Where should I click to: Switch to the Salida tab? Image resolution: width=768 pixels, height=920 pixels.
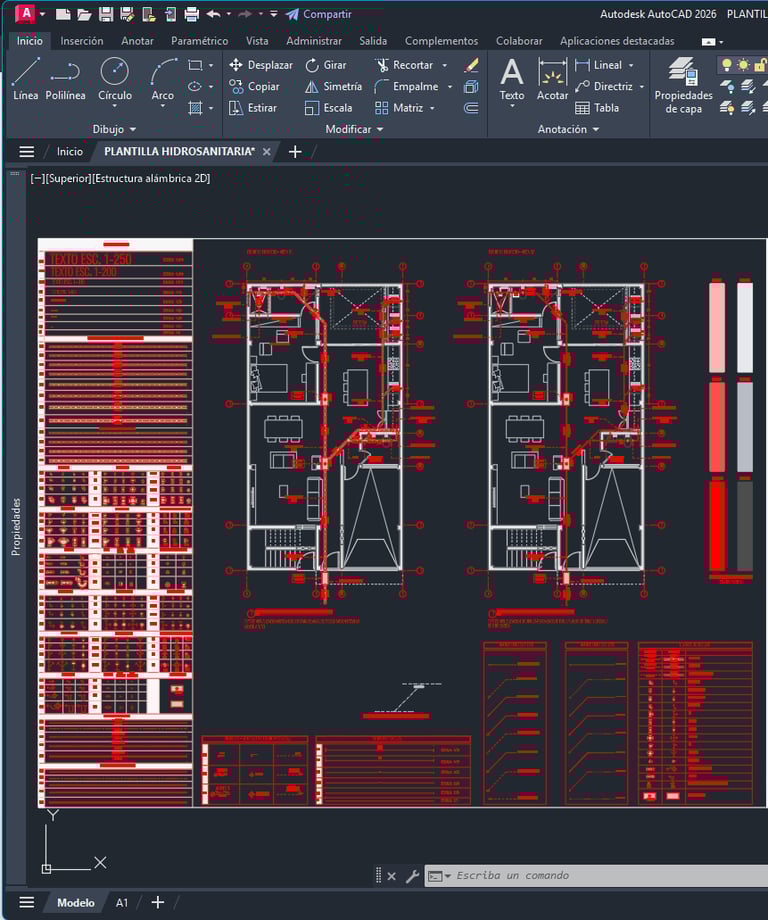click(x=373, y=41)
